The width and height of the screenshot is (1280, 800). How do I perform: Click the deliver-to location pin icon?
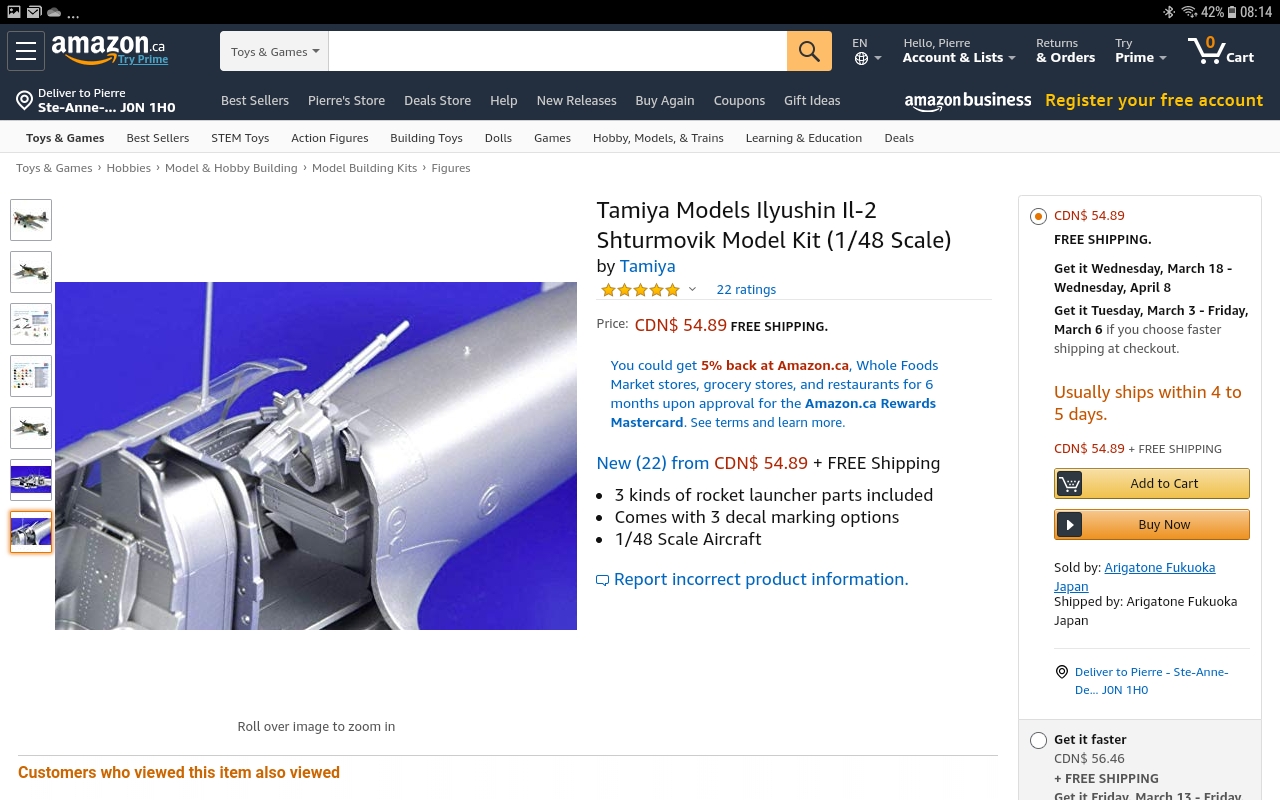24,100
